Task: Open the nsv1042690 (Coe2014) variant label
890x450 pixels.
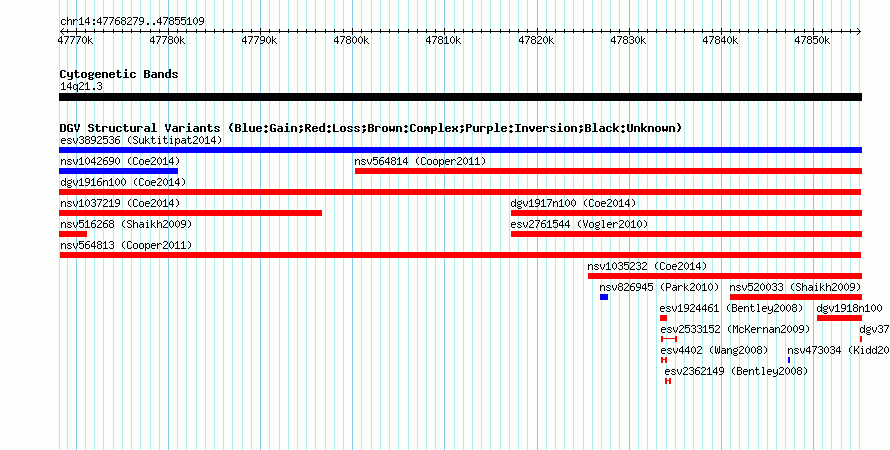Action: [x=120, y=161]
